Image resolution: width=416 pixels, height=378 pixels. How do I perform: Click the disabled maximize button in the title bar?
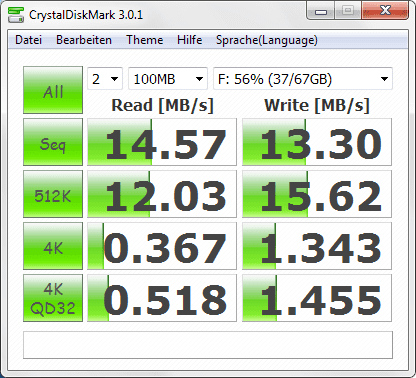348,10
